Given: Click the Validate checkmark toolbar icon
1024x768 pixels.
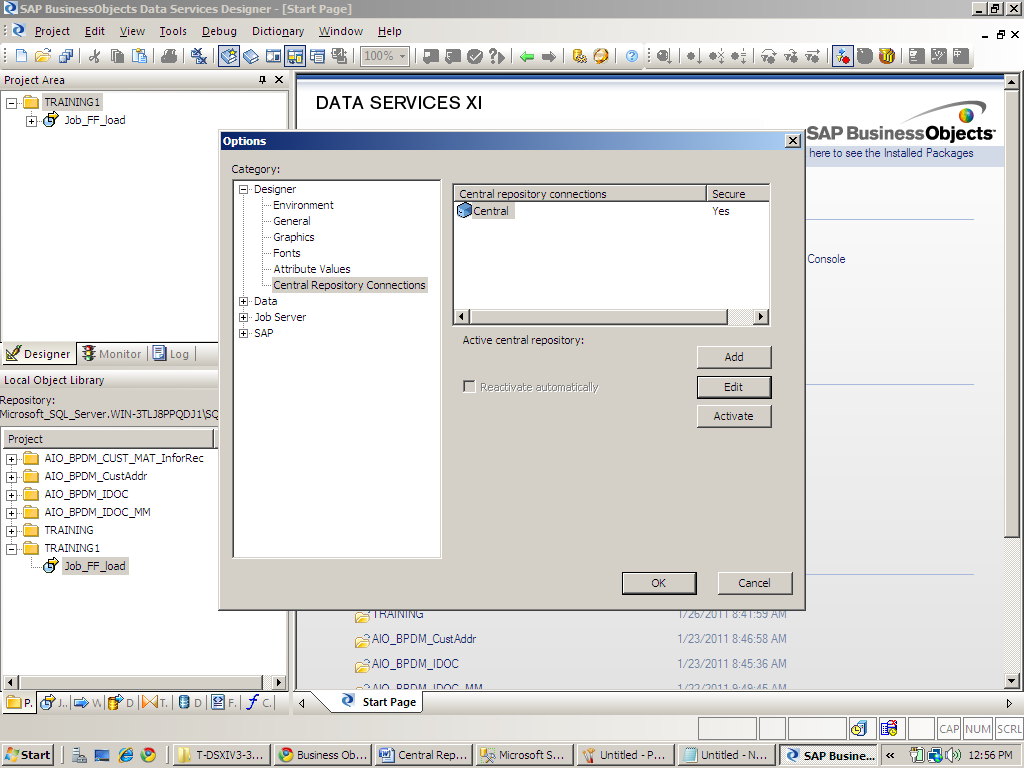Looking at the screenshot, I should (475, 56).
